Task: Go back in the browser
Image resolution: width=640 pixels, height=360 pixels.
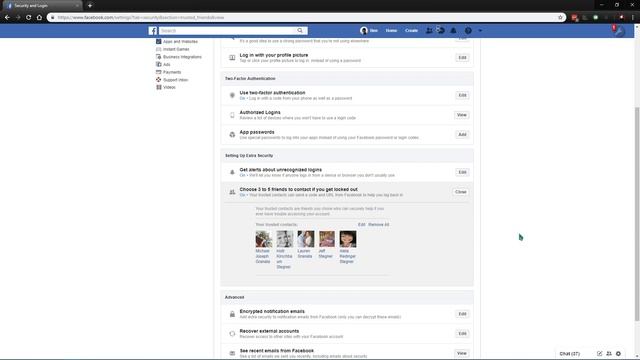Action: [x=7, y=18]
